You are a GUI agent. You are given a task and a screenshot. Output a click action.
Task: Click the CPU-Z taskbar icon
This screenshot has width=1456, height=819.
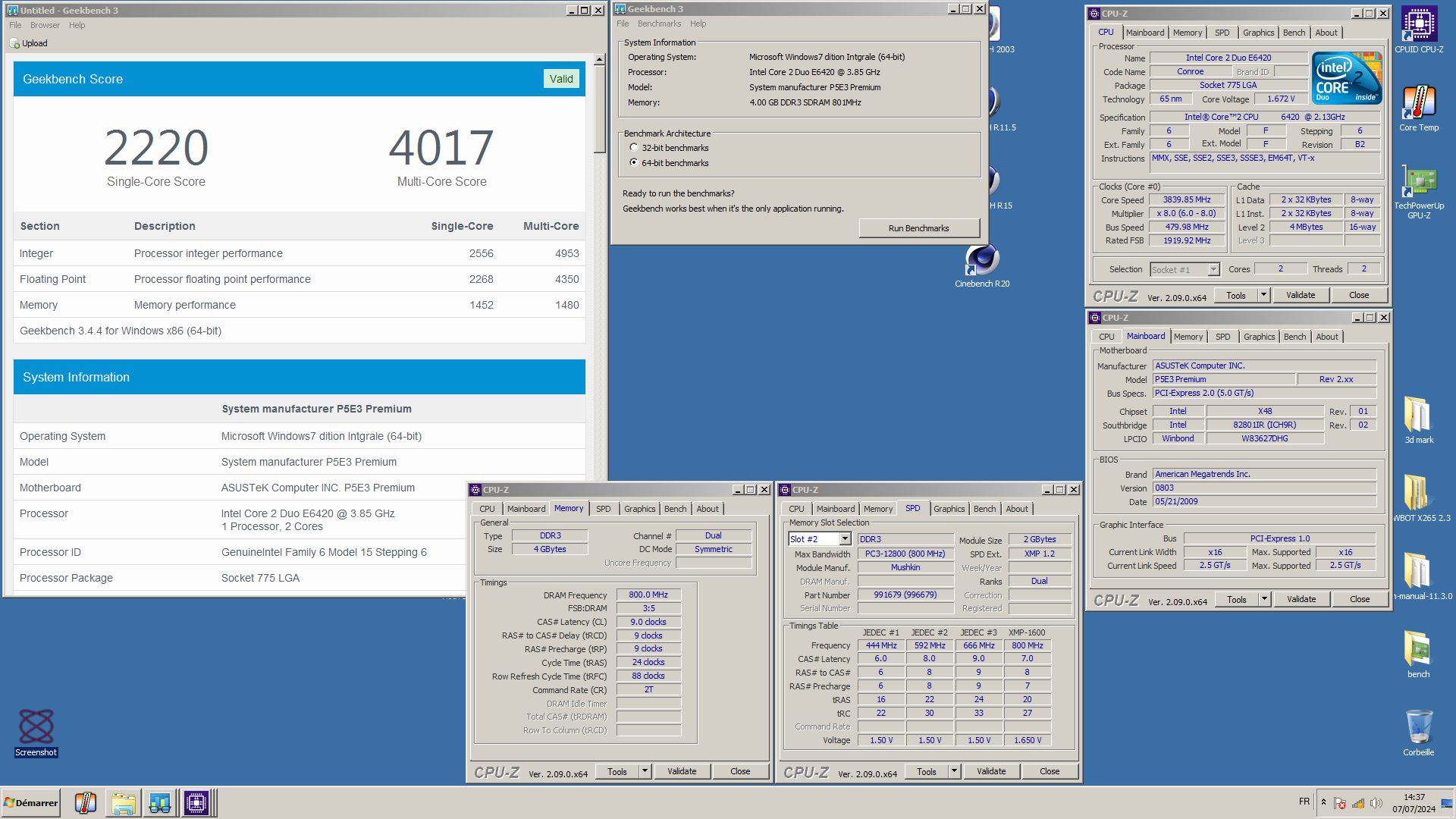(x=196, y=803)
